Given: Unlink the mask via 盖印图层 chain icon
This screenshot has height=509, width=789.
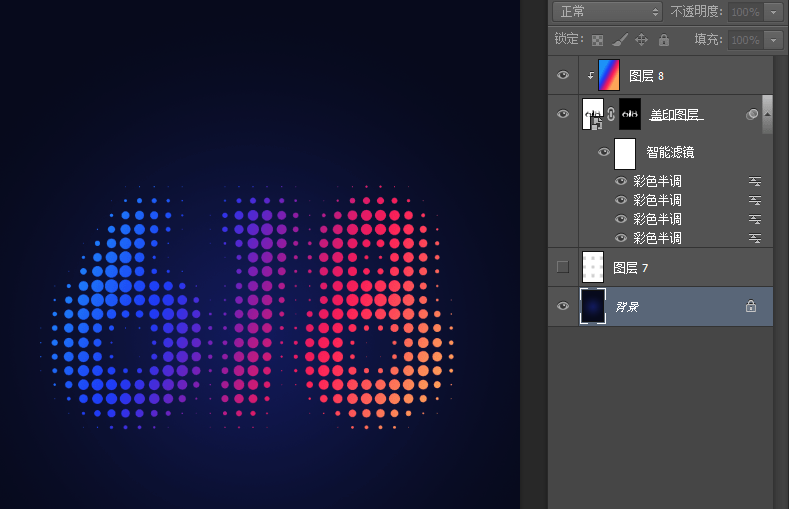Looking at the screenshot, I should pos(611,114).
